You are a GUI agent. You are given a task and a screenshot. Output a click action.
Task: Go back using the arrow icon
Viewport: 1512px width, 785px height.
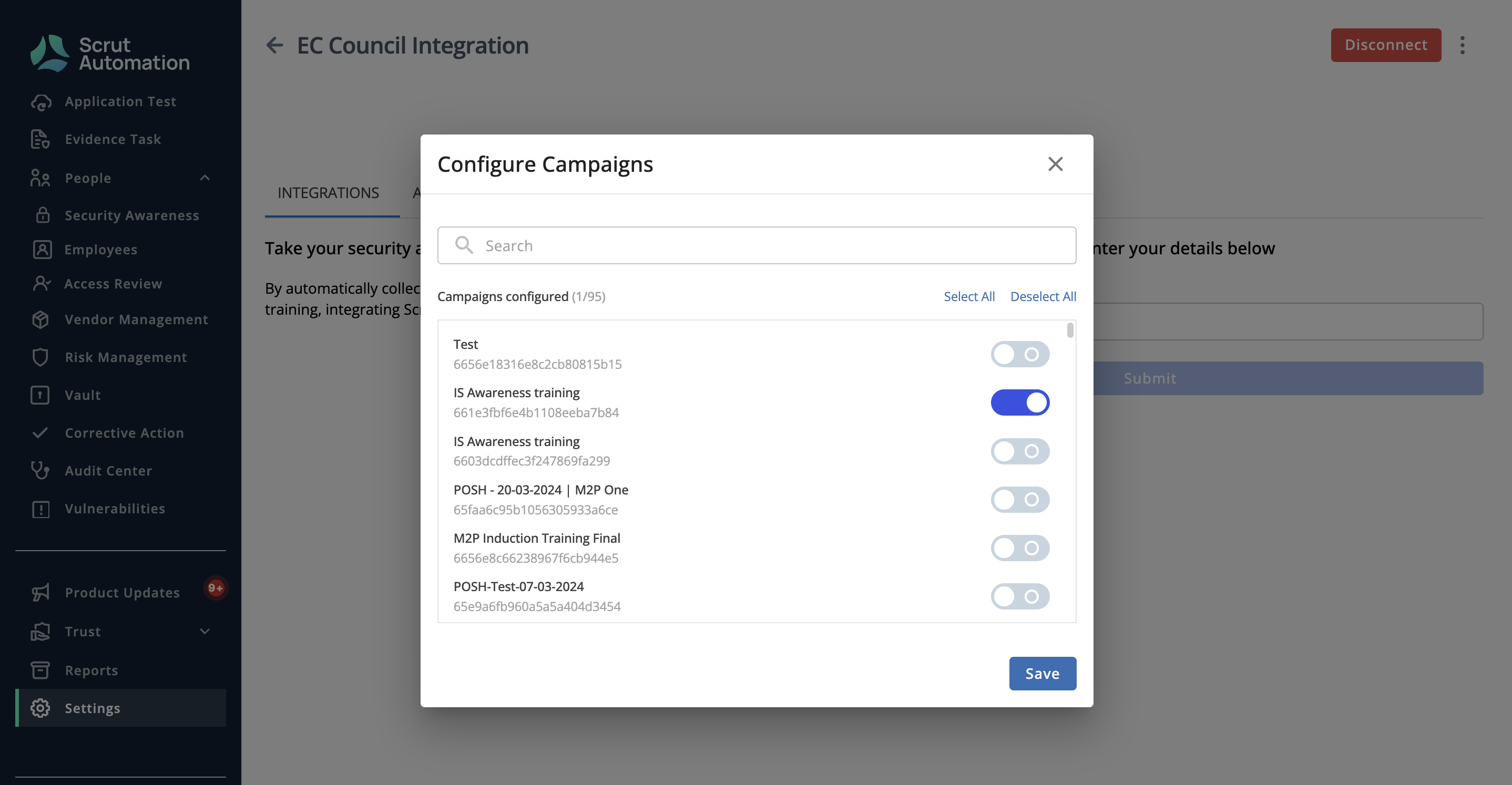(275, 45)
